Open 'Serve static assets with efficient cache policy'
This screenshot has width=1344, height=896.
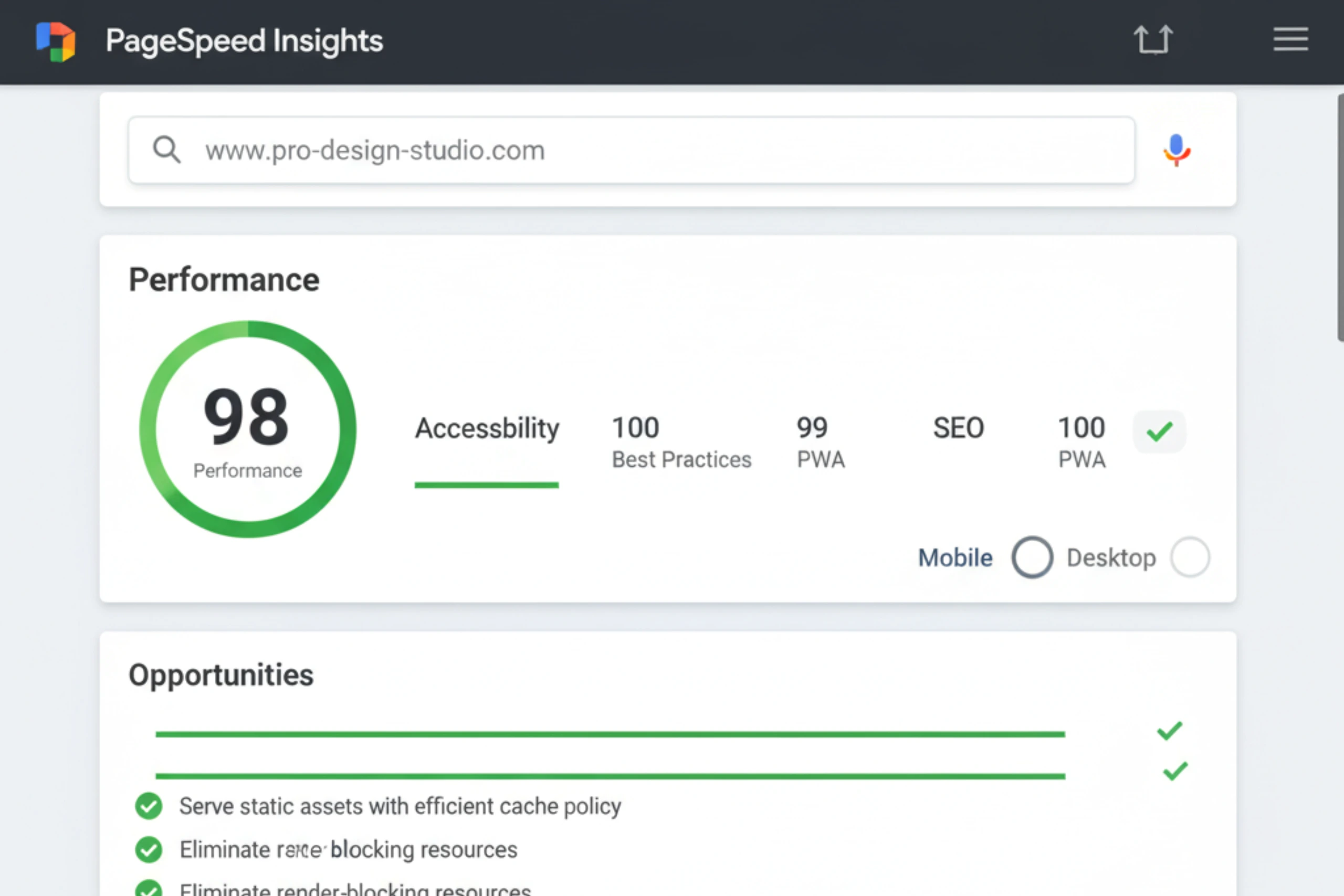click(400, 806)
